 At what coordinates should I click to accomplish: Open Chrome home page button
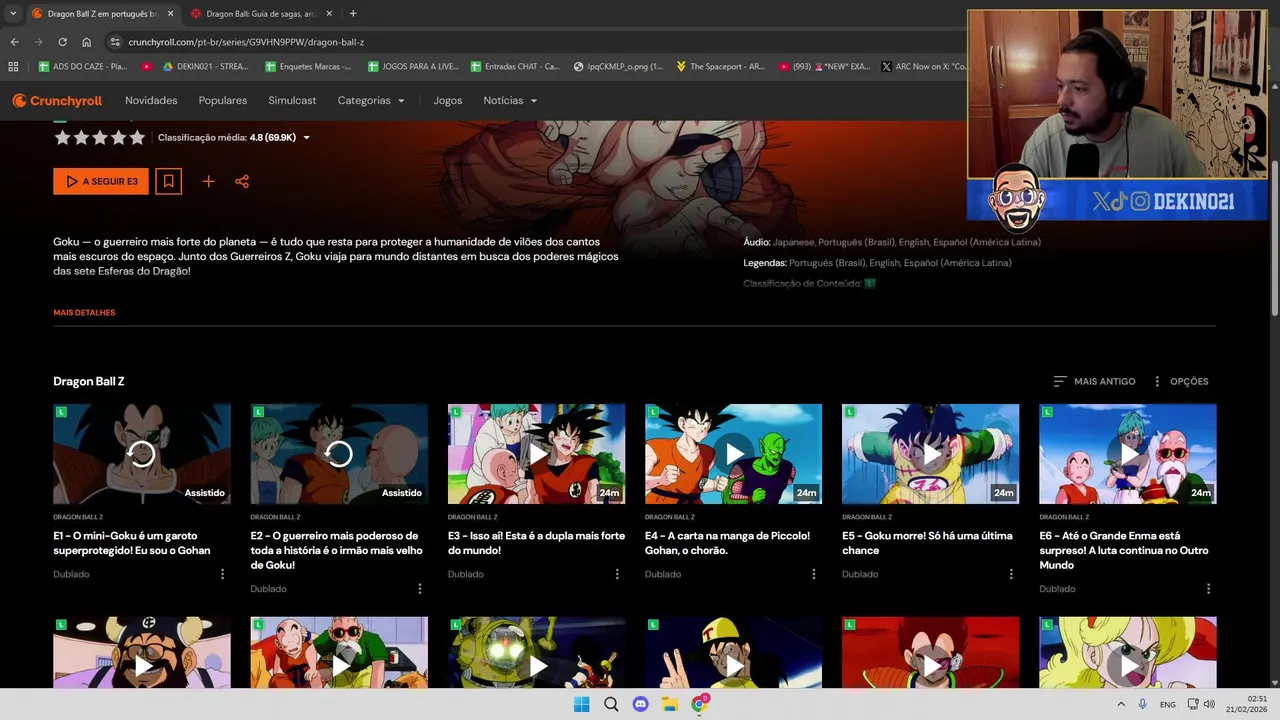click(86, 42)
